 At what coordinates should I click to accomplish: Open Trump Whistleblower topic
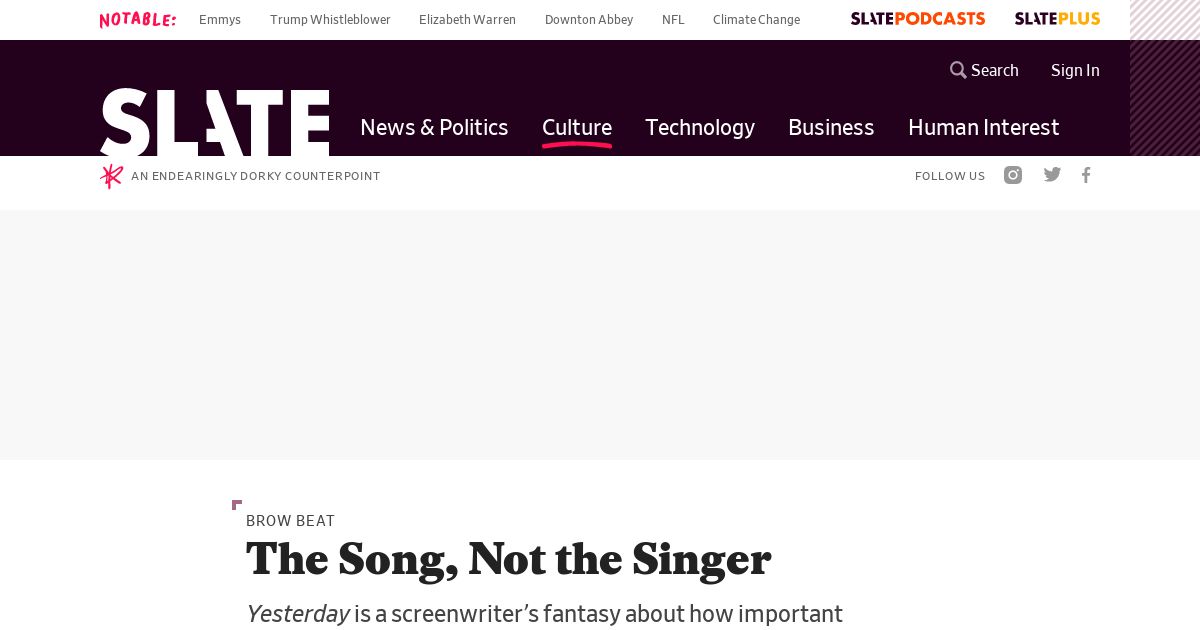[330, 19]
